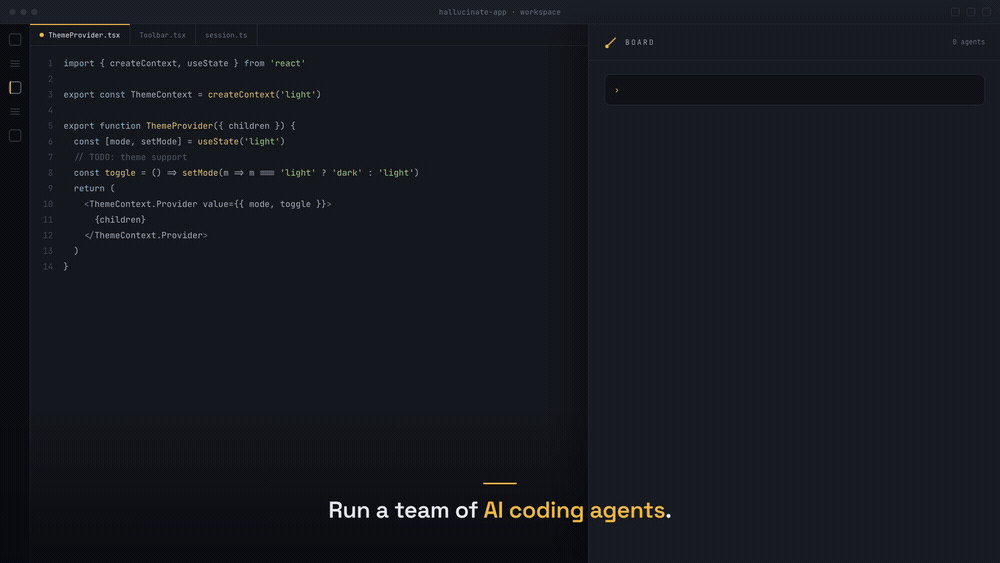Click line number 10 in the gutter
The height and width of the screenshot is (563, 1000).
[x=48, y=204]
